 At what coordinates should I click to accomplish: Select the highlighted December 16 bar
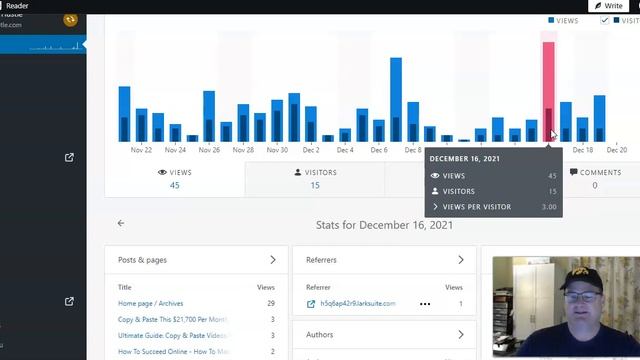pyautogui.click(x=549, y=92)
